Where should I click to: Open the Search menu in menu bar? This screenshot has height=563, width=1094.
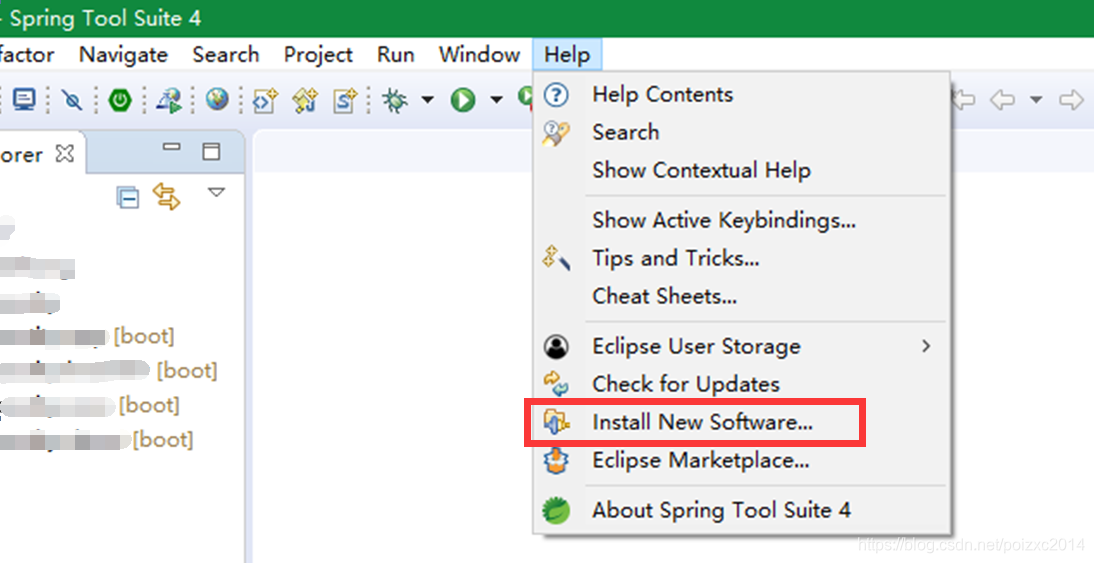click(226, 54)
